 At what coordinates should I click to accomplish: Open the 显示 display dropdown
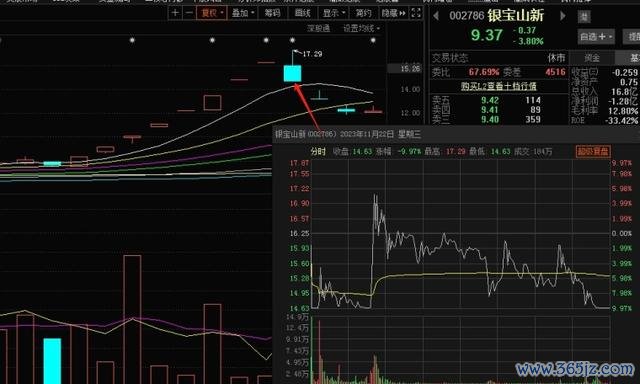tap(334, 13)
